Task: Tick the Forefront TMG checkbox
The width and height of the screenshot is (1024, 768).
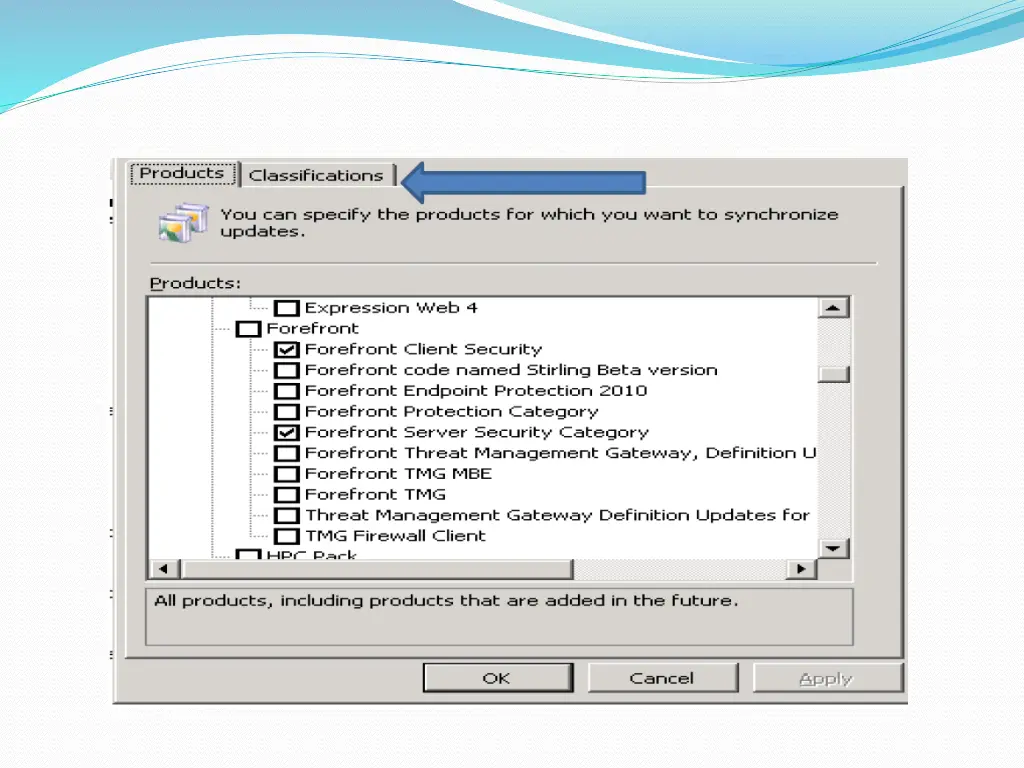Action: pyautogui.click(x=287, y=495)
